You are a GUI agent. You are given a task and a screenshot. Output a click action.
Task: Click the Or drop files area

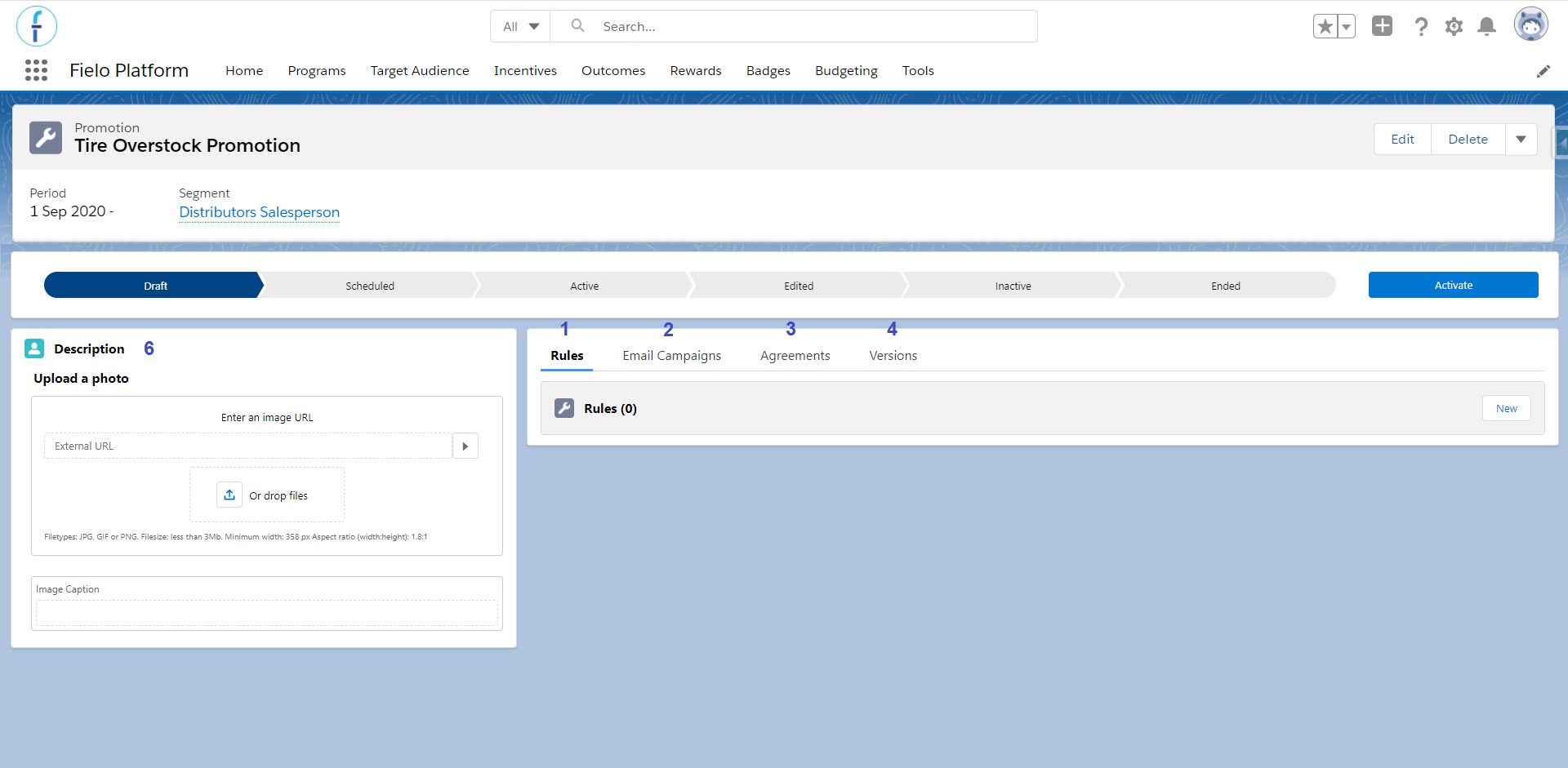click(267, 495)
